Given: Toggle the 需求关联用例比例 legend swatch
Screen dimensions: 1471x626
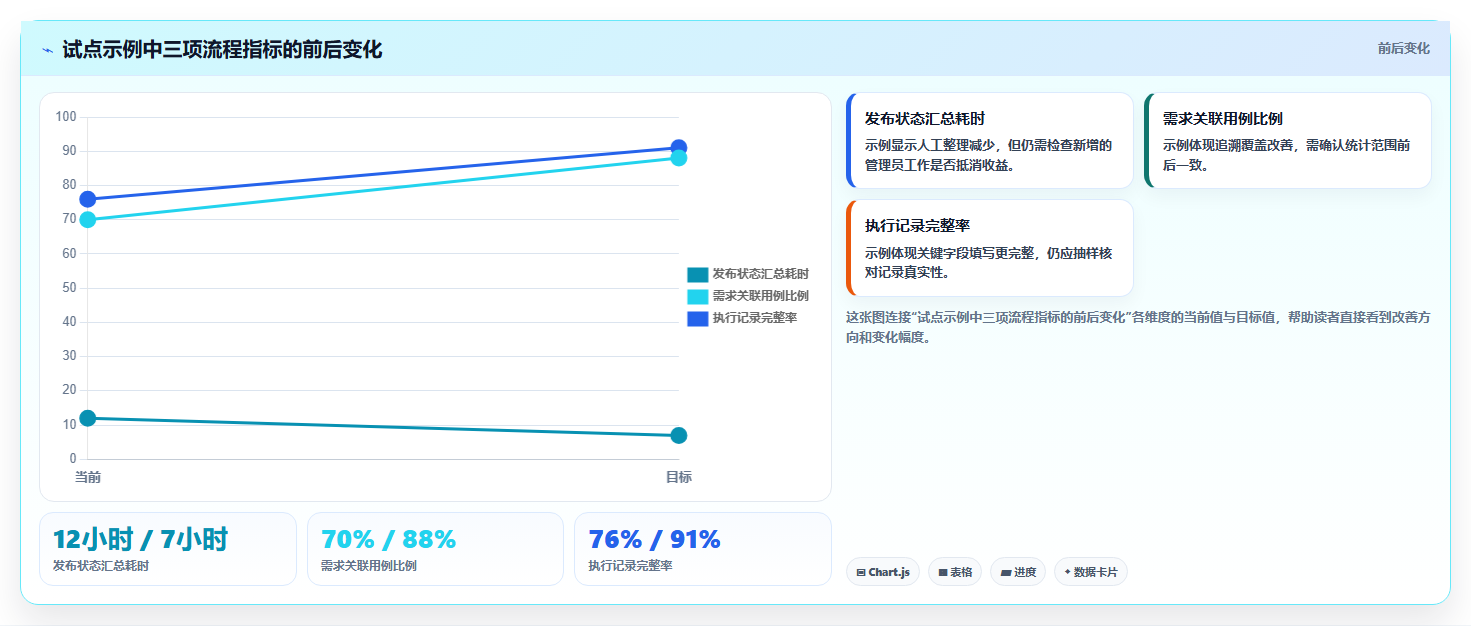Looking at the screenshot, I should click(697, 296).
